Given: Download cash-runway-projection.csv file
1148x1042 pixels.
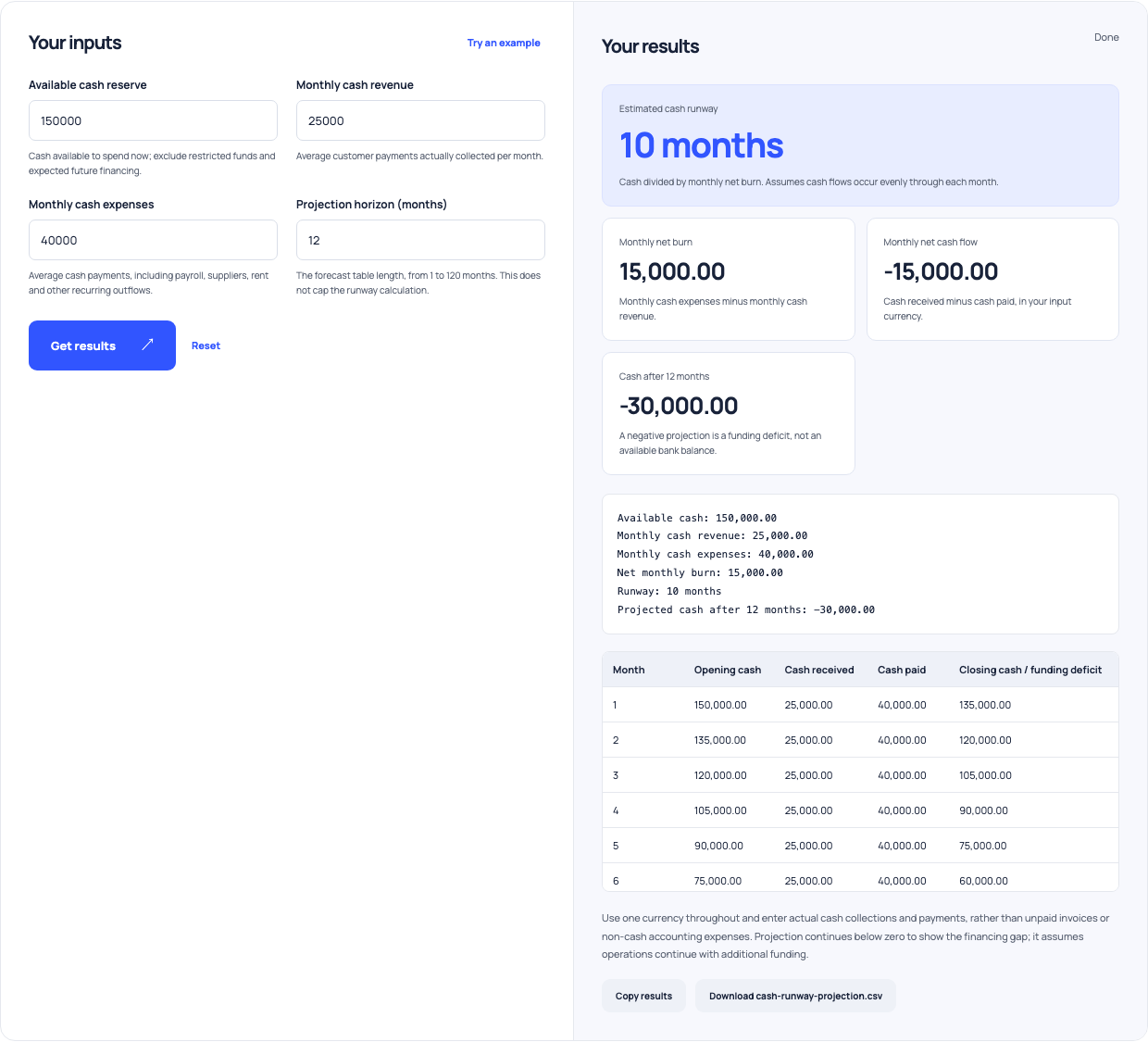Looking at the screenshot, I should click(795, 996).
